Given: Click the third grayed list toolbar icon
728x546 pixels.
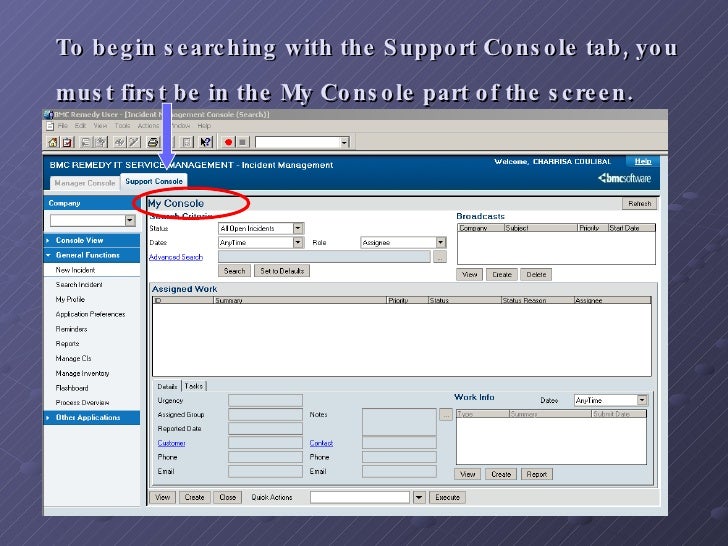Looking at the screenshot, I should click(85, 142).
